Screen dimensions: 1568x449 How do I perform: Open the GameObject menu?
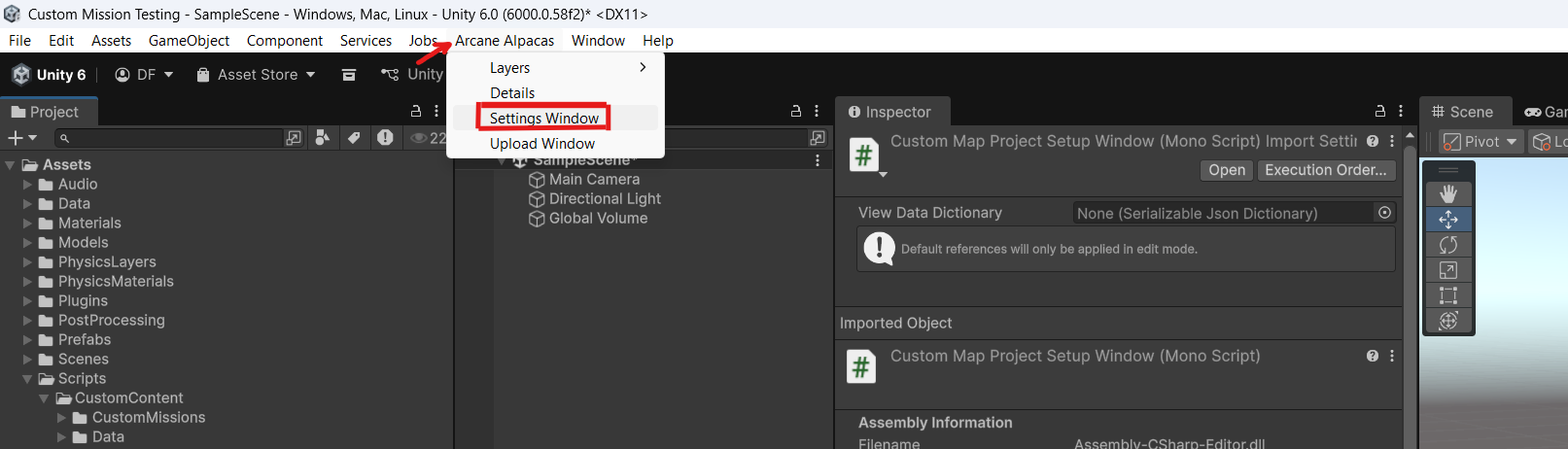point(189,41)
